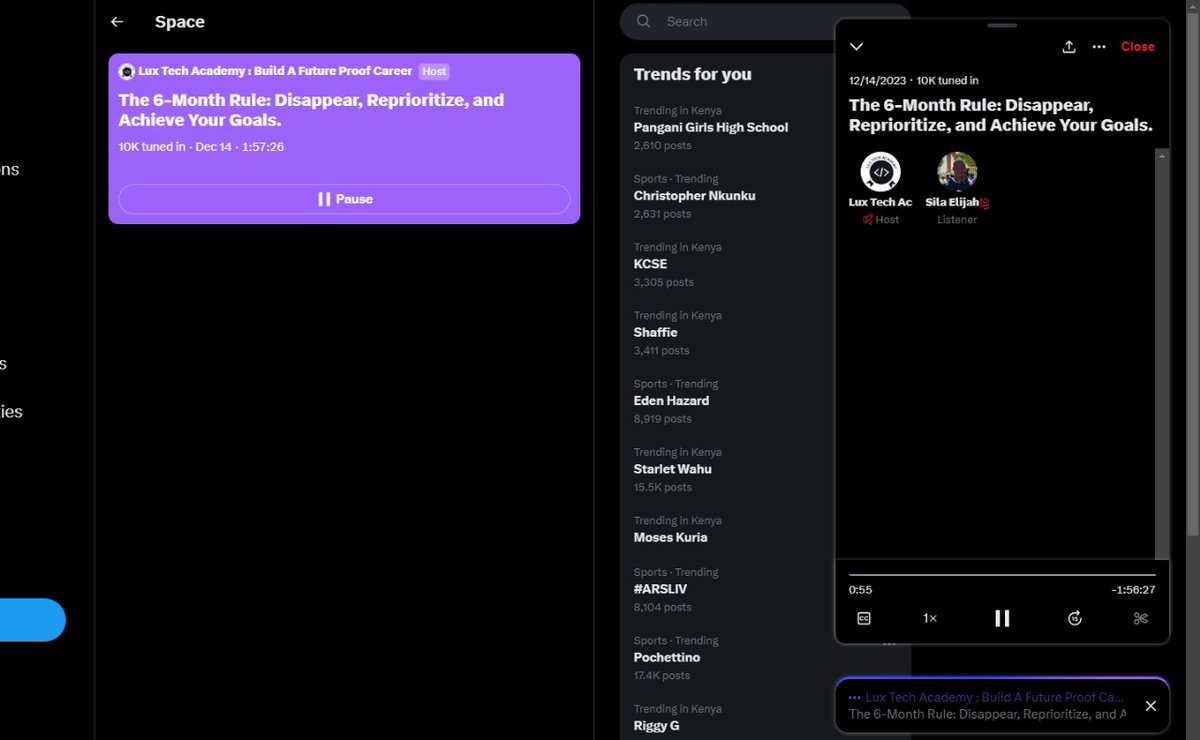The width and height of the screenshot is (1200, 740).
Task: Click the search magnifier icon
Action: tap(644, 21)
